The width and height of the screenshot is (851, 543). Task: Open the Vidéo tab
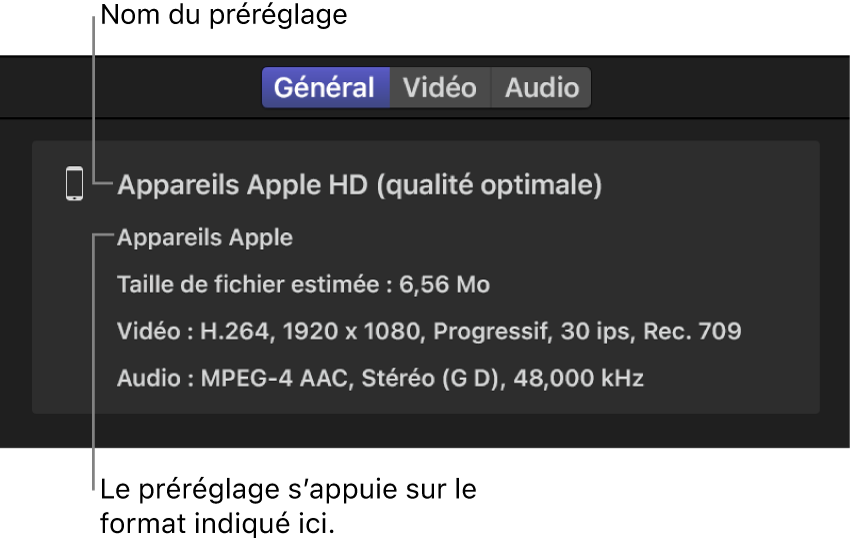coord(440,87)
